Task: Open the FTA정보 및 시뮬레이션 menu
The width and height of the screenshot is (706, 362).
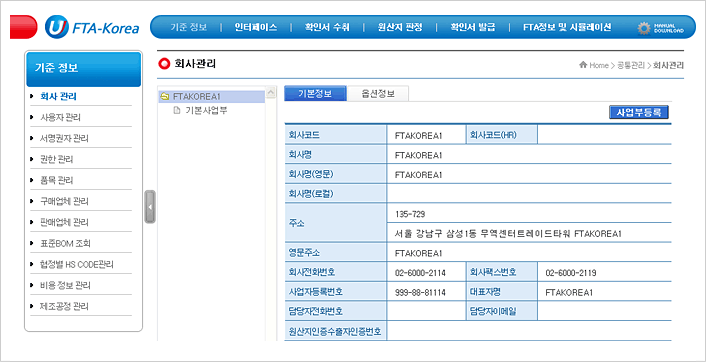Action: pos(567,27)
